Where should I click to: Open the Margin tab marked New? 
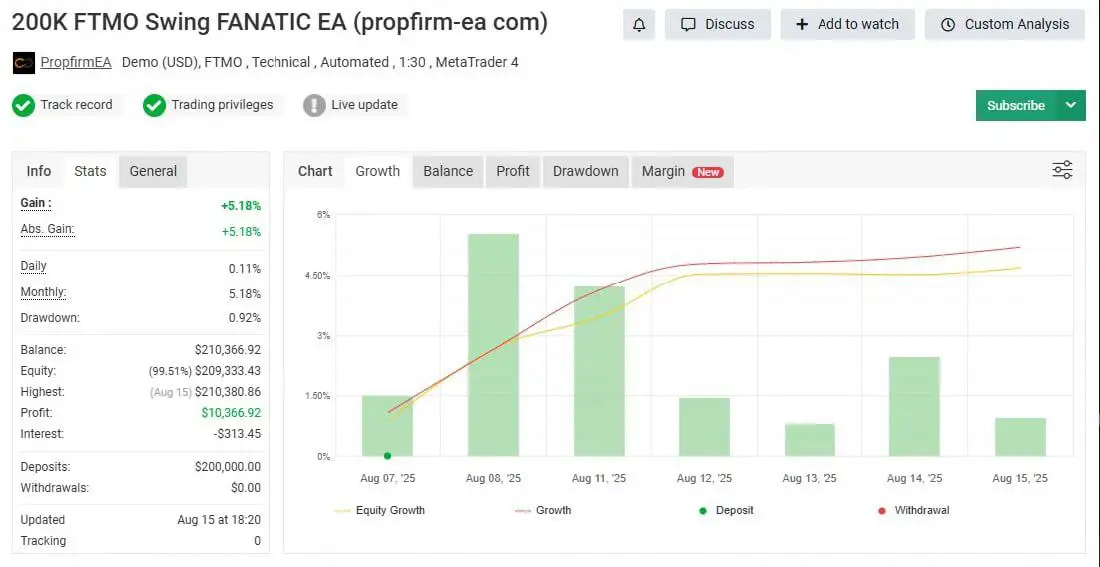[x=682, y=171]
